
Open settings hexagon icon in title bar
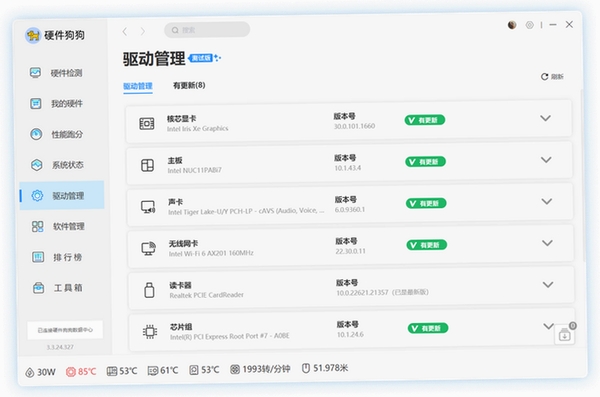[x=530, y=25]
